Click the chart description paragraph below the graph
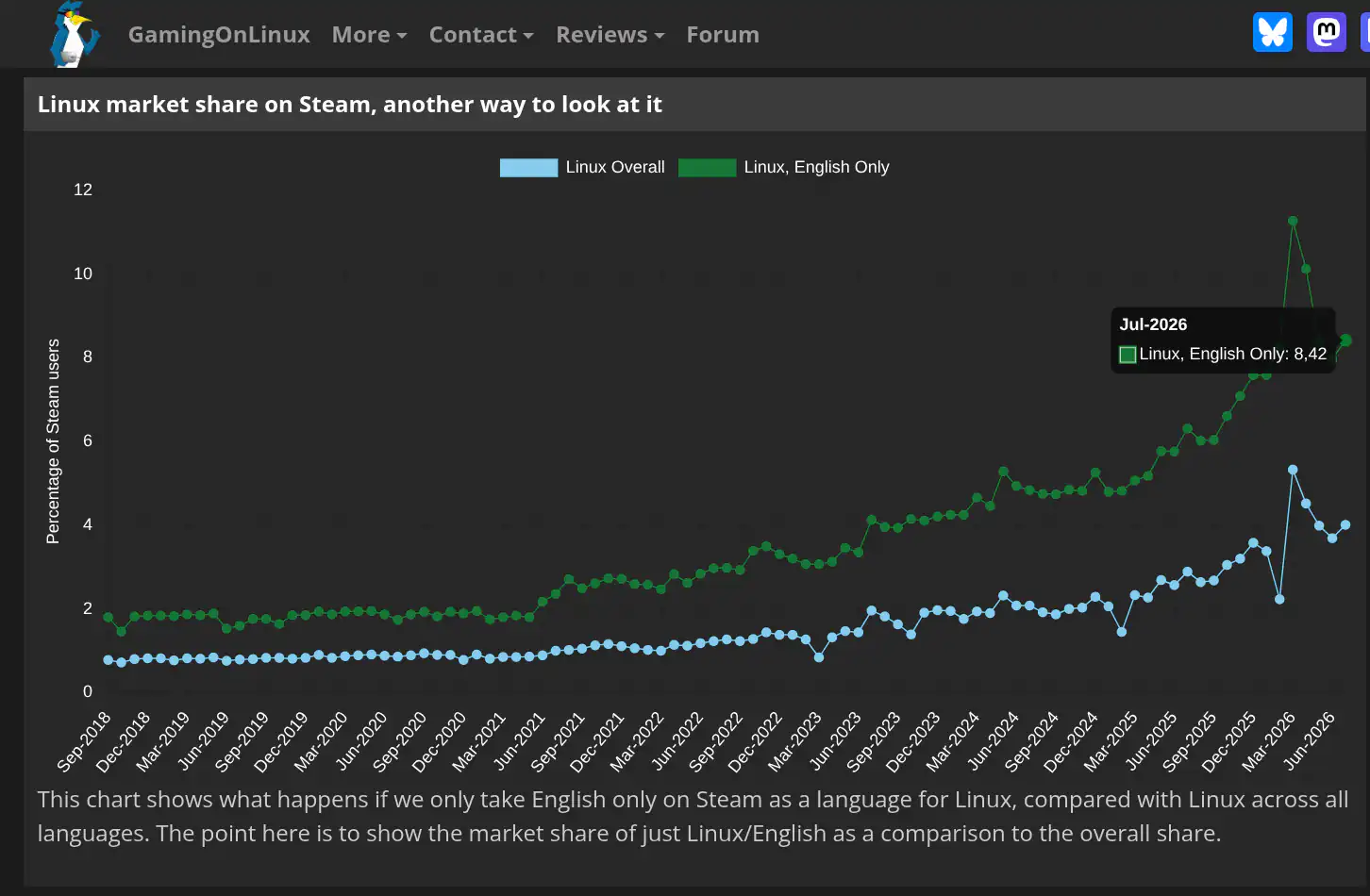The height and width of the screenshot is (896, 1370). tap(693, 817)
